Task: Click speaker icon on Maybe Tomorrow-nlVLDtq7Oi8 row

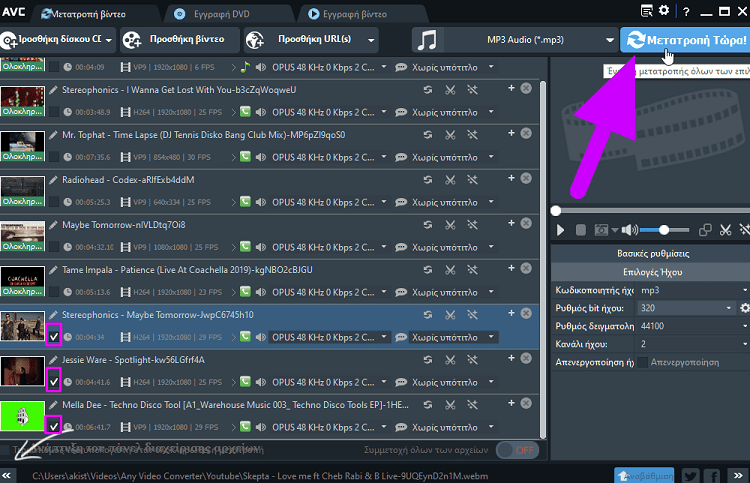Action: point(261,247)
